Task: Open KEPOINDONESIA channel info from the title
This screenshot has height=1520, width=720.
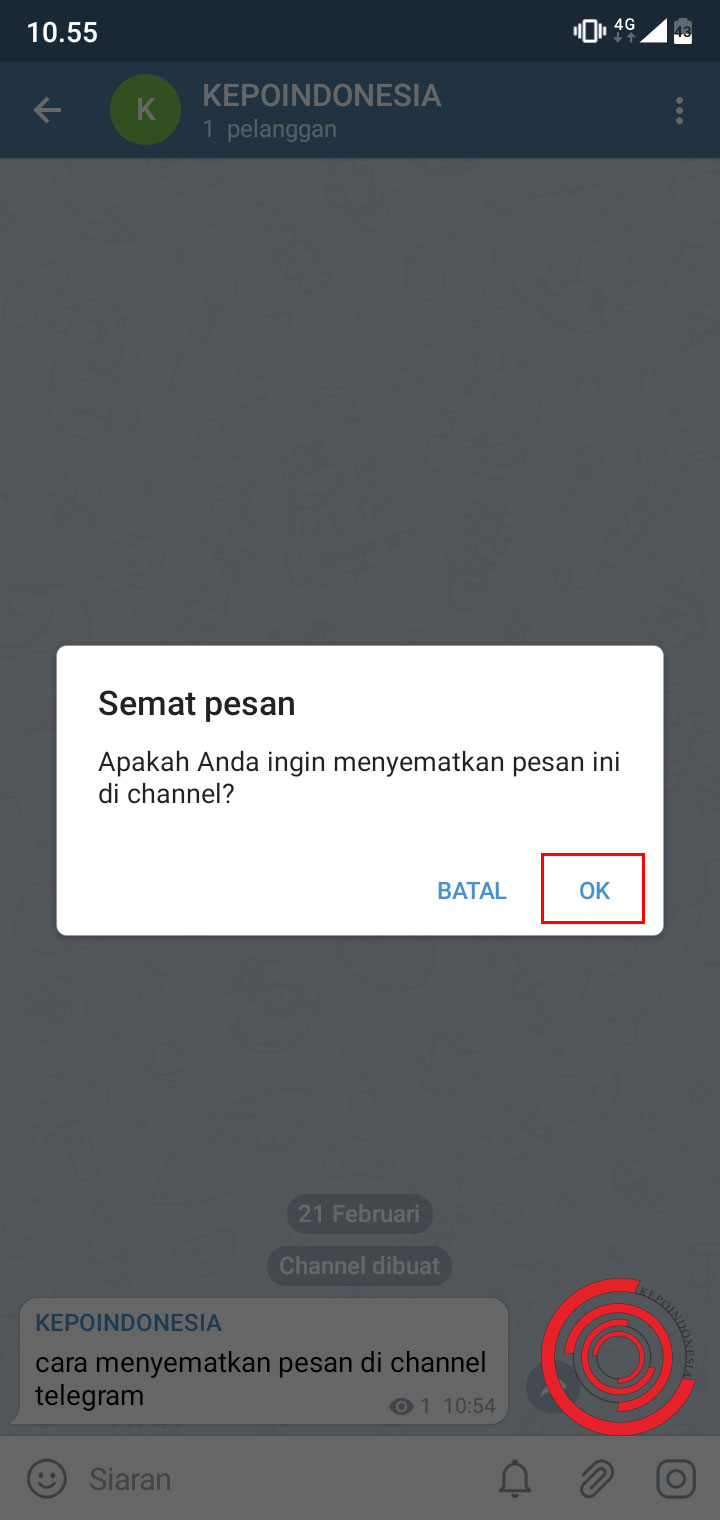Action: click(x=321, y=95)
